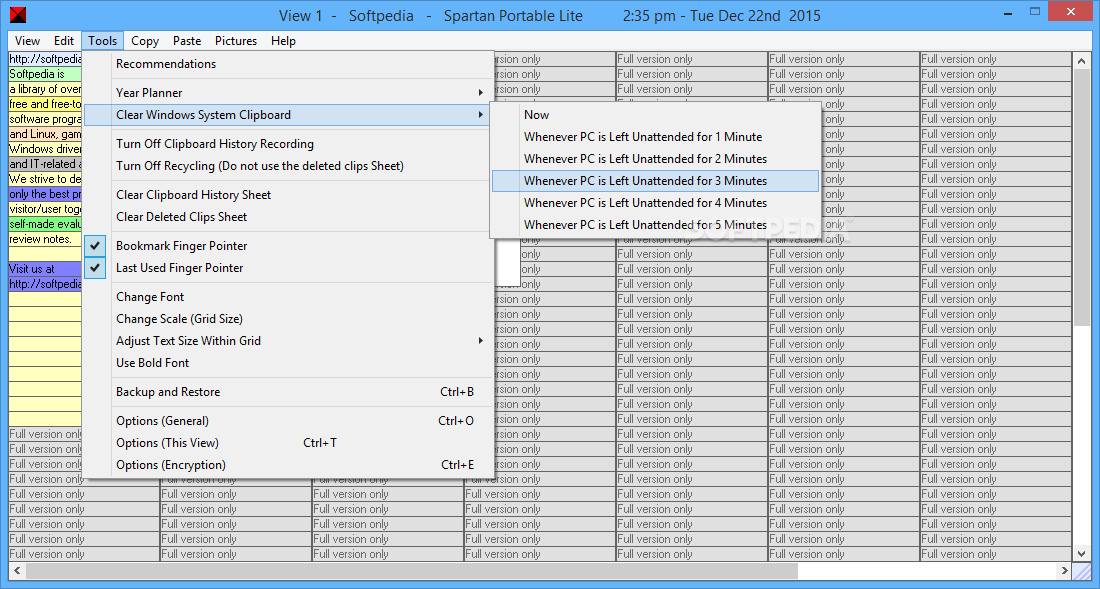Select Unattended for 5 Minutes option
Viewport: 1100px width, 589px height.
pos(655,224)
